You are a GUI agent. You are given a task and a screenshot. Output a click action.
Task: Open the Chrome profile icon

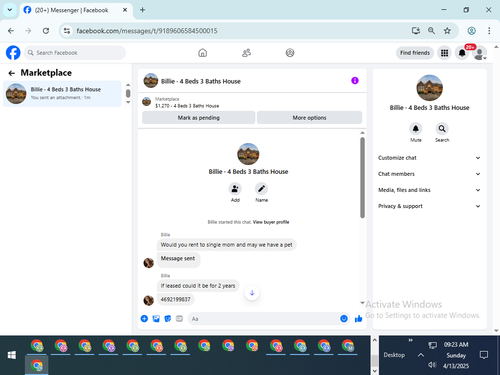tap(471, 31)
